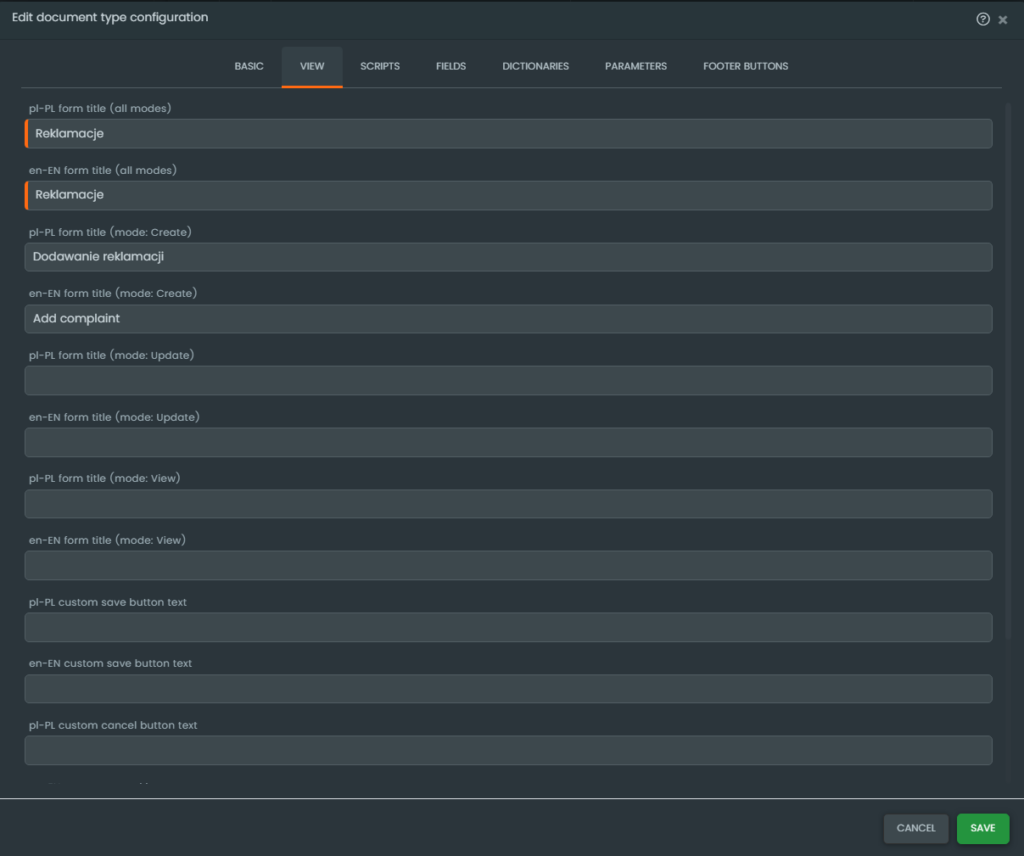Click the help question mark icon
This screenshot has height=856, width=1024.
(983, 19)
